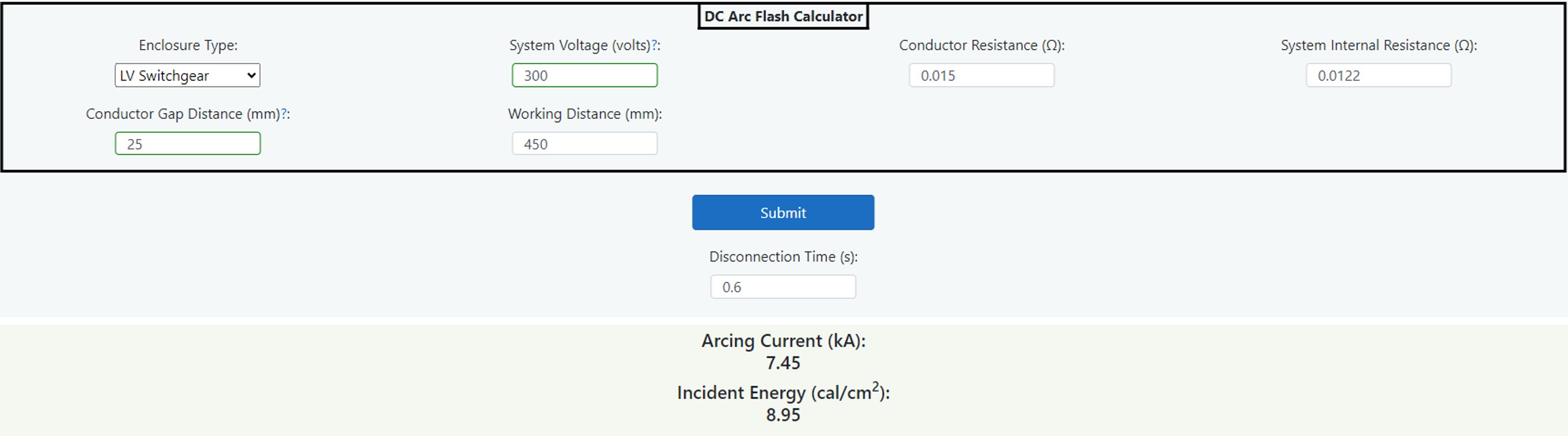Click the Submit button
Image resolution: width=1568 pixels, height=436 pixels.
782,212
